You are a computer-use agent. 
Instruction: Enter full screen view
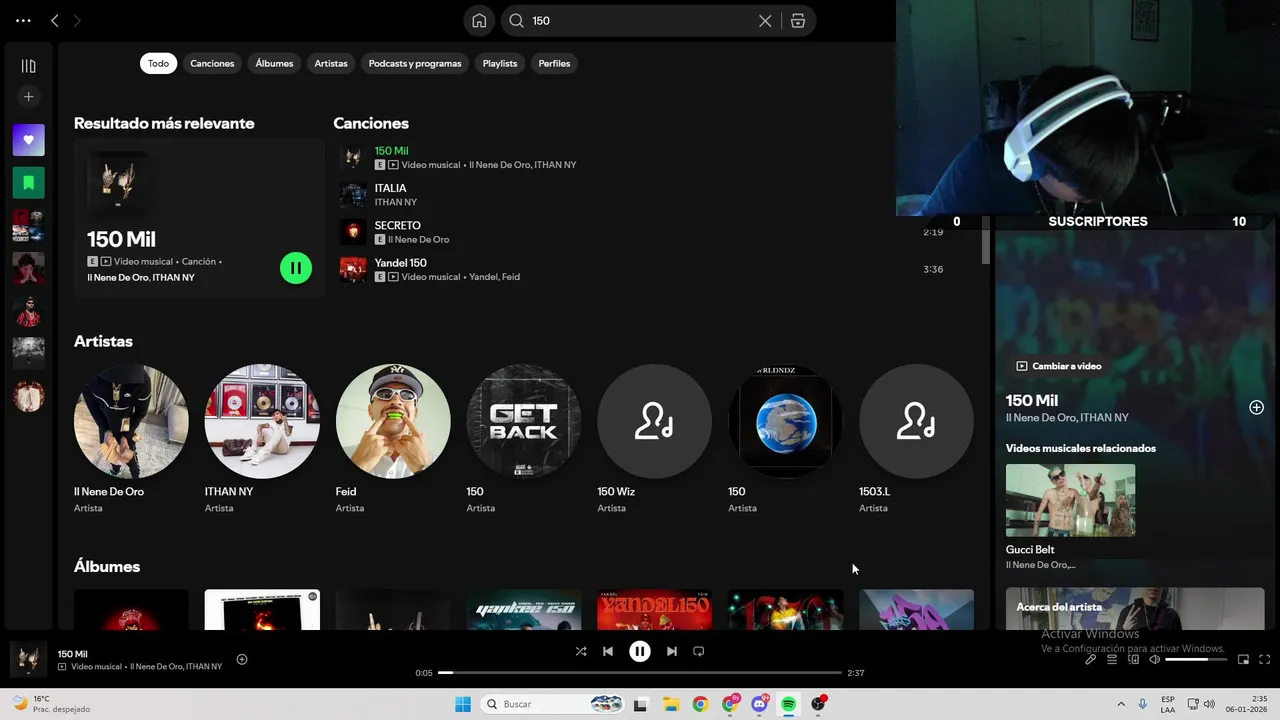click(1265, 659)
